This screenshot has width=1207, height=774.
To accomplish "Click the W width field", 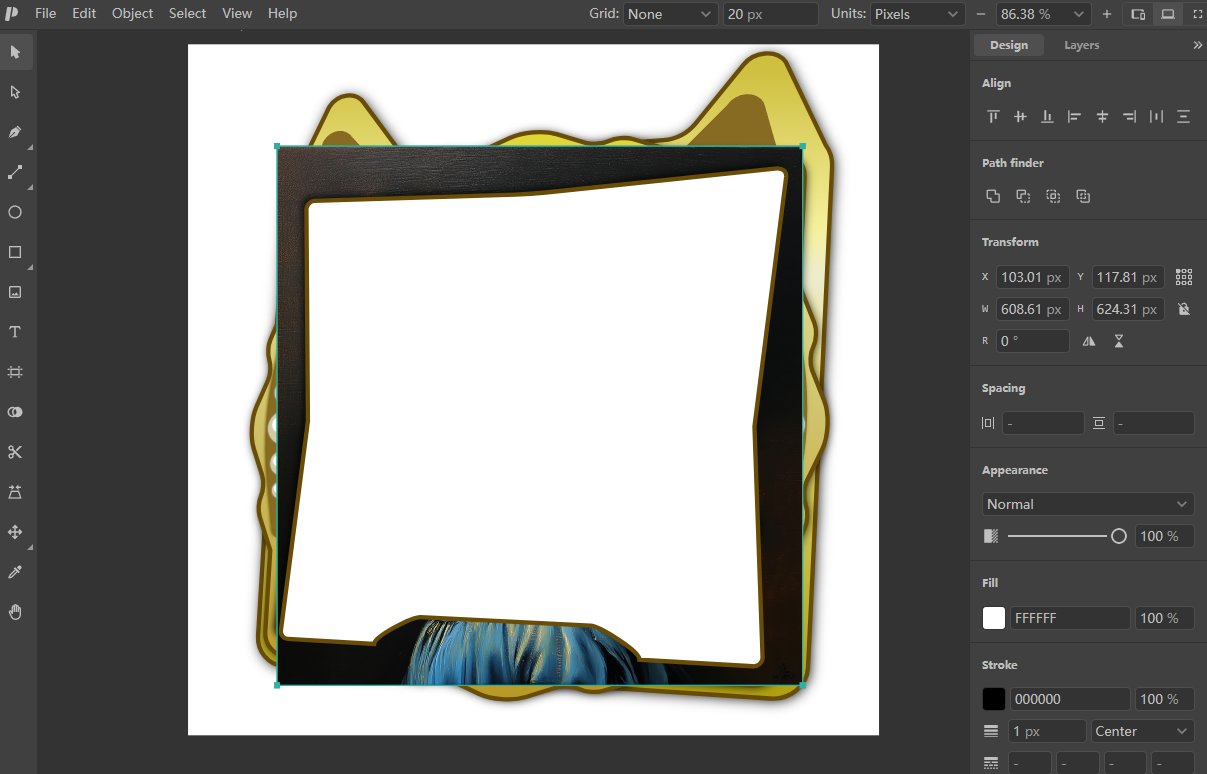I will pos(1032,309).
